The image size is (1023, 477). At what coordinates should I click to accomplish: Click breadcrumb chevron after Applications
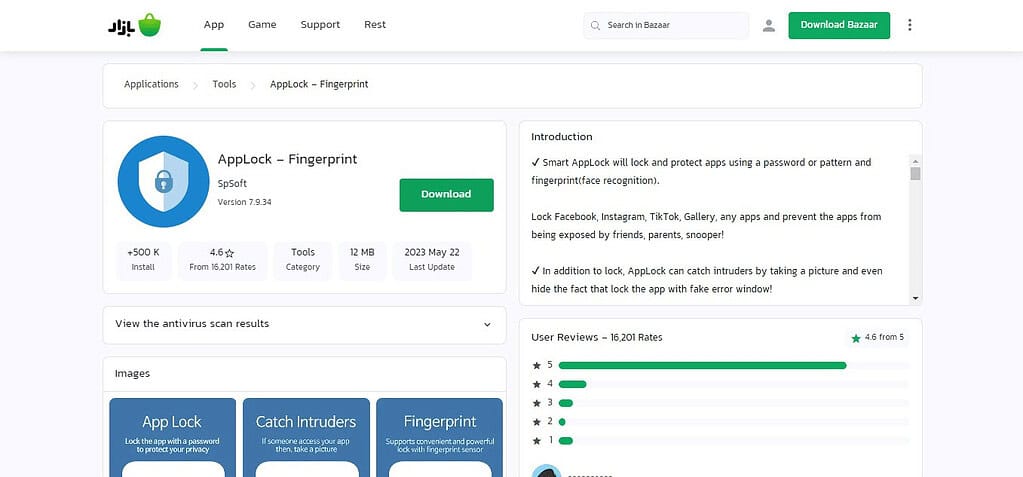click(x=195, y=85)
